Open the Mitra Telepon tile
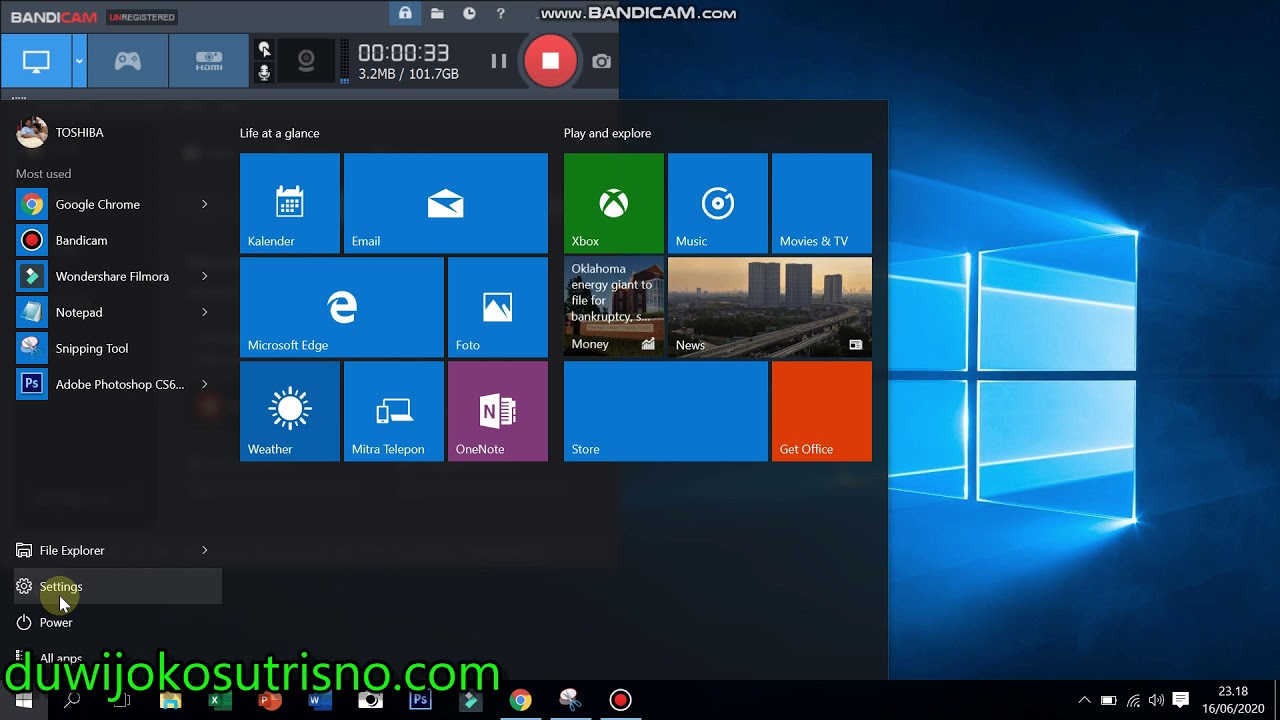Screen dimensions: 1280x720 pos(394,411)
